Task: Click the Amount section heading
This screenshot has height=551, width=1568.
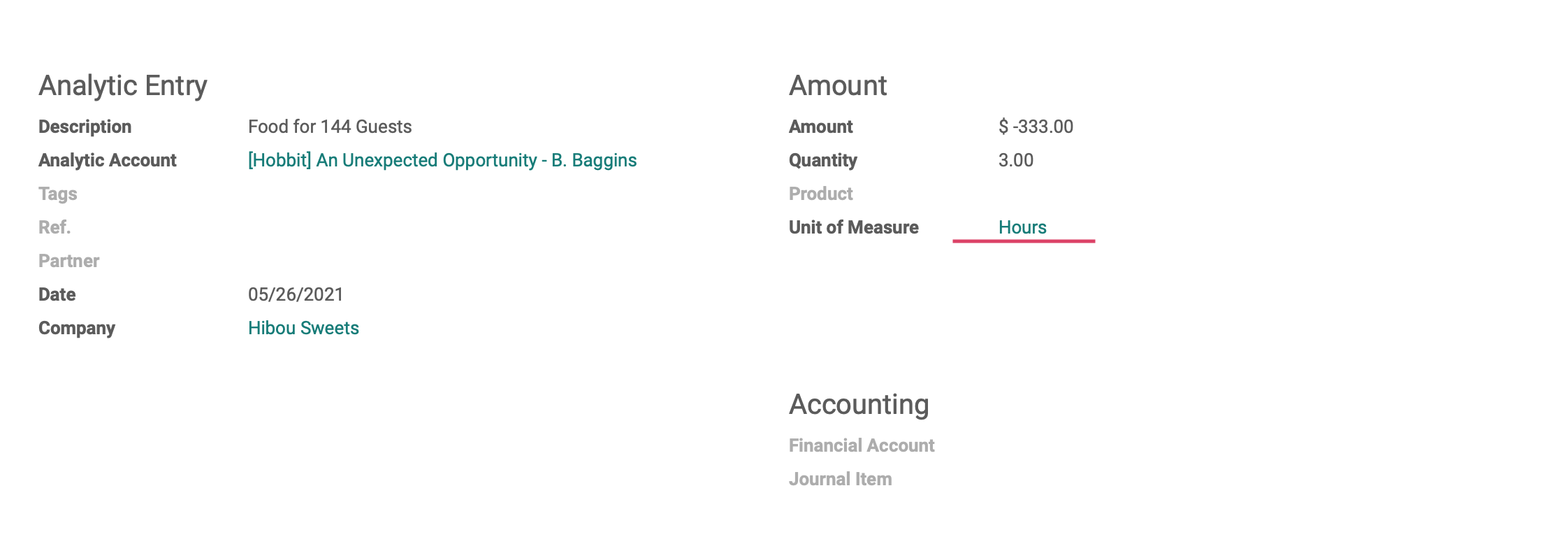Action: click(x=838, y=85)
